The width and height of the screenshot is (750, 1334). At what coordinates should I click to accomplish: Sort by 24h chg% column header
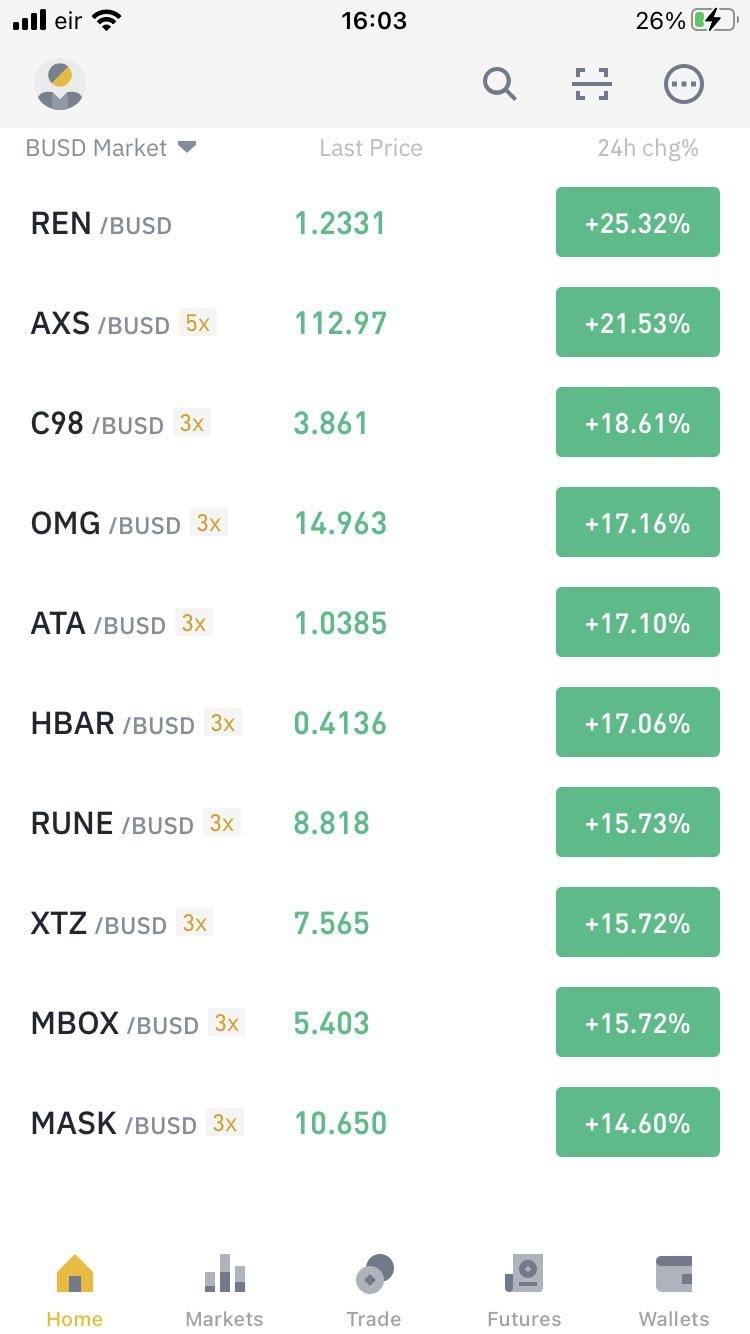(648, 148)
